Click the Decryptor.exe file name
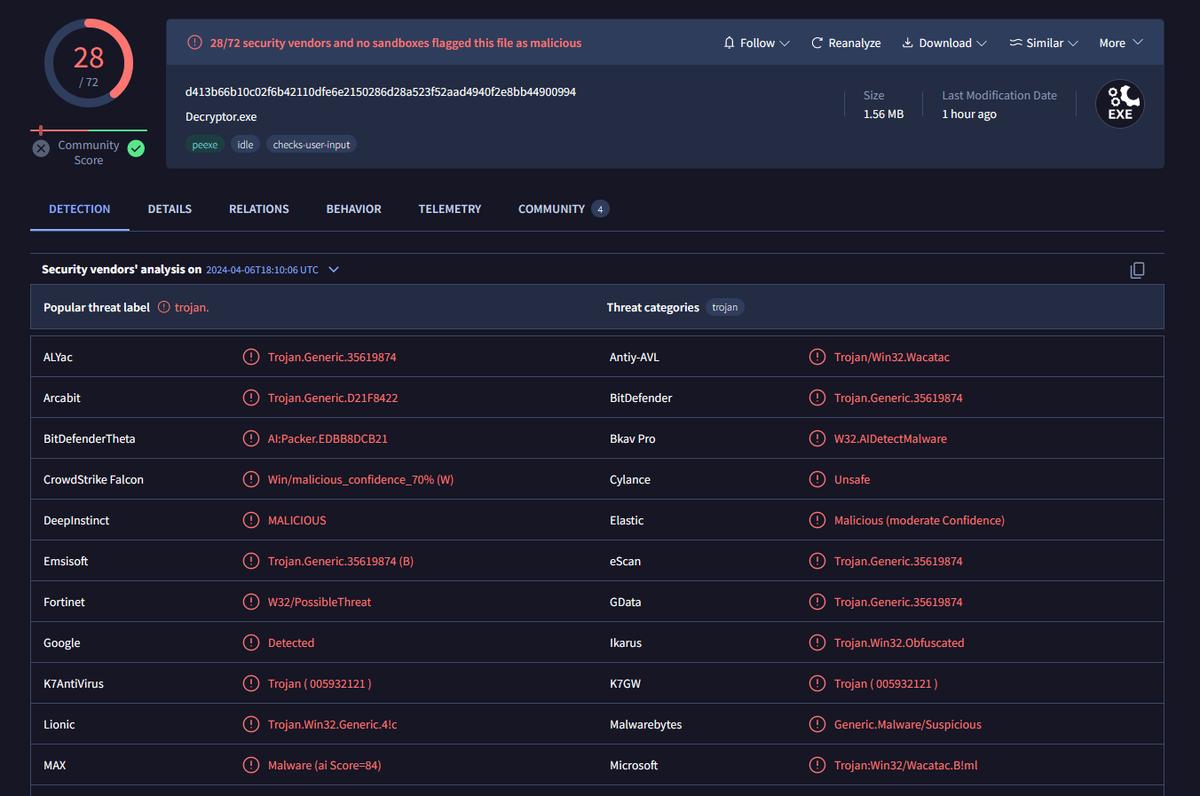Screen dimensions: 1200x796 [x=221, y=117]
